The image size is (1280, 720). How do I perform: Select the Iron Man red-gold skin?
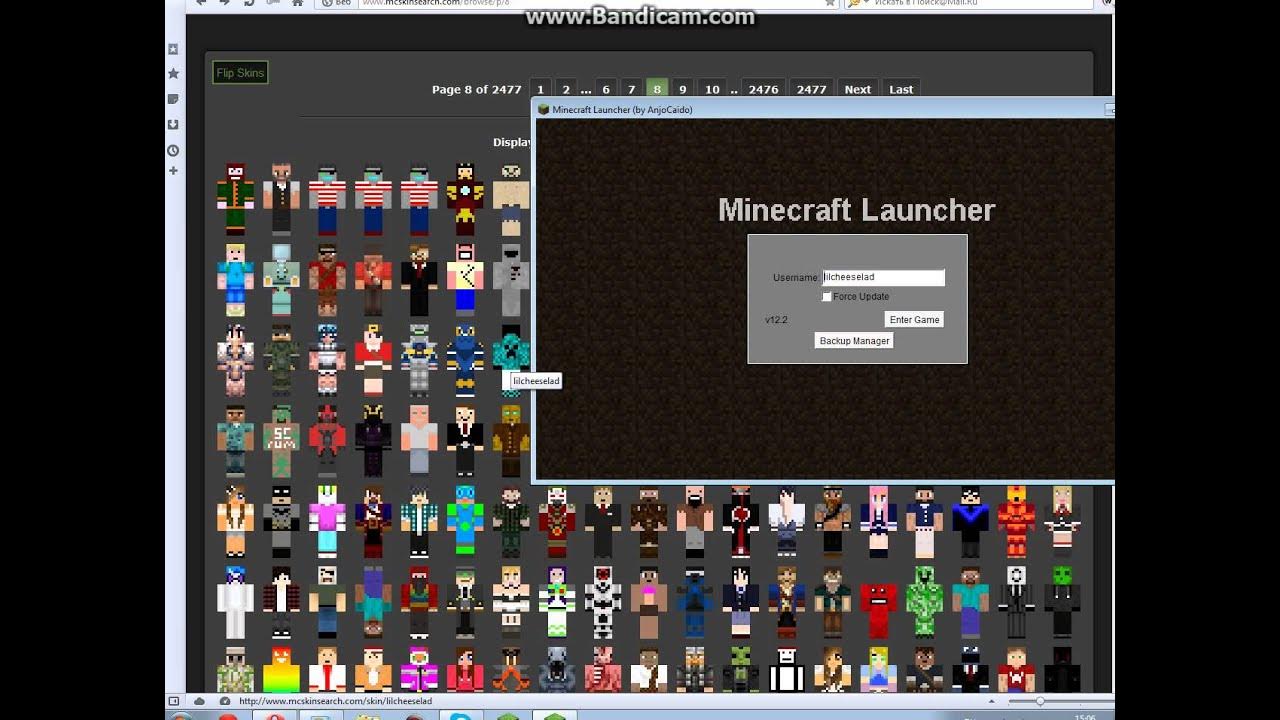(x=465, y=199)
